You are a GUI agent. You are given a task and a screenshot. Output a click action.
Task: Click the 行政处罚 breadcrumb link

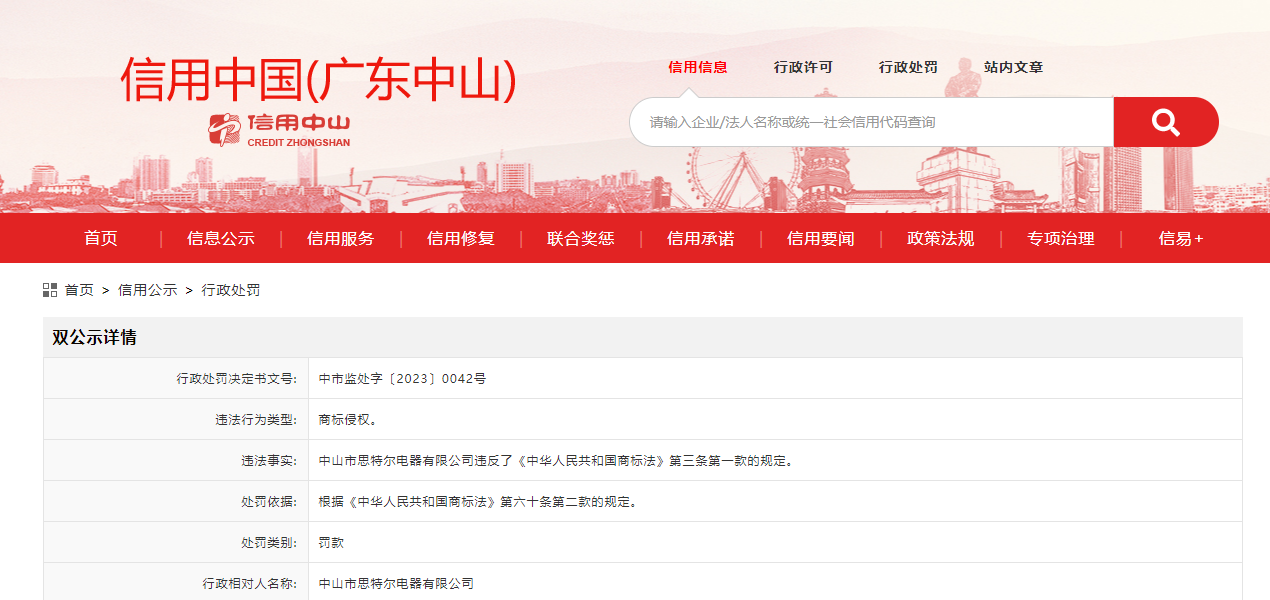[231, 290]
